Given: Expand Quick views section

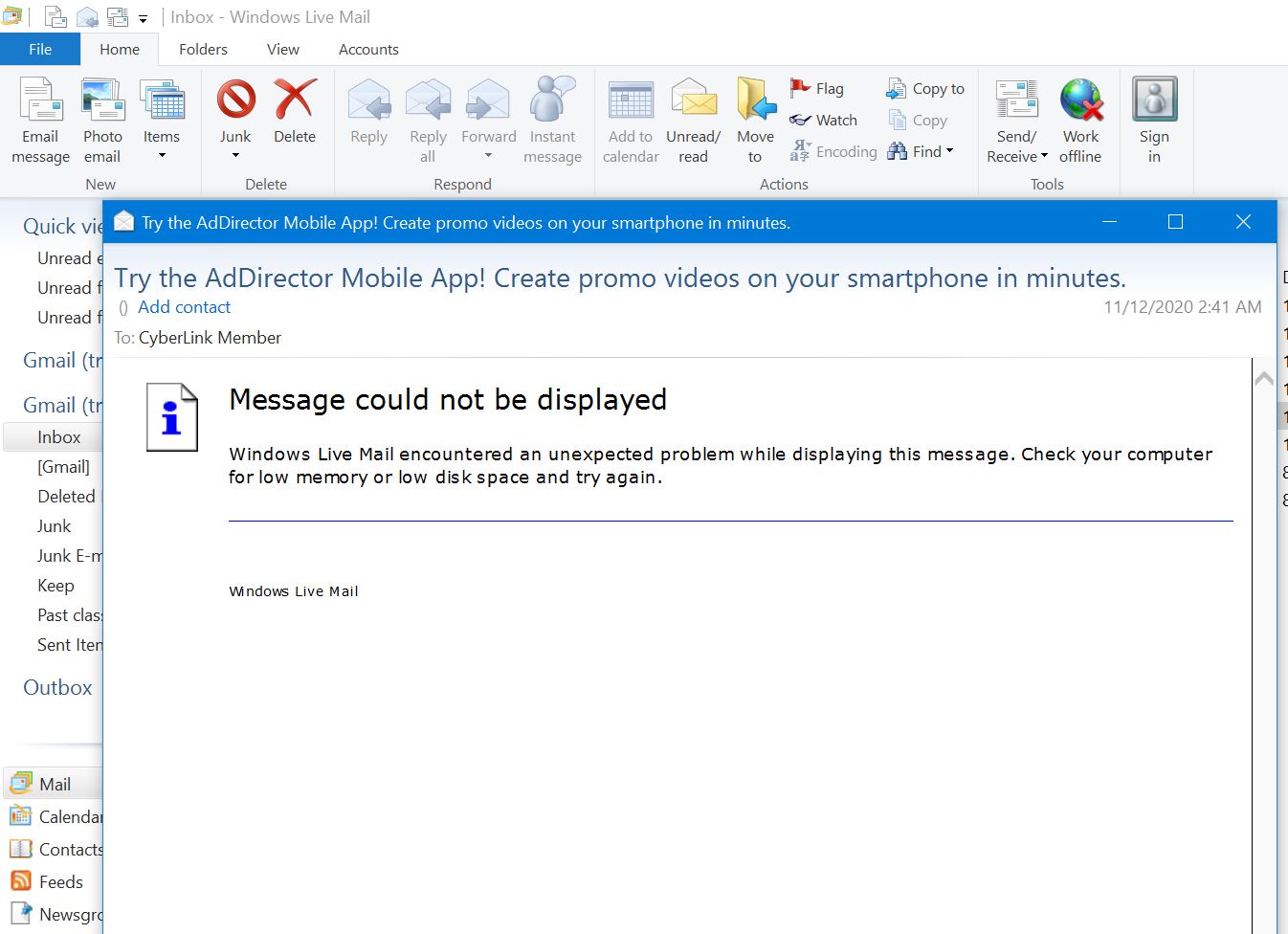Looking at the screenshot, I should click(x=62, y=227).
